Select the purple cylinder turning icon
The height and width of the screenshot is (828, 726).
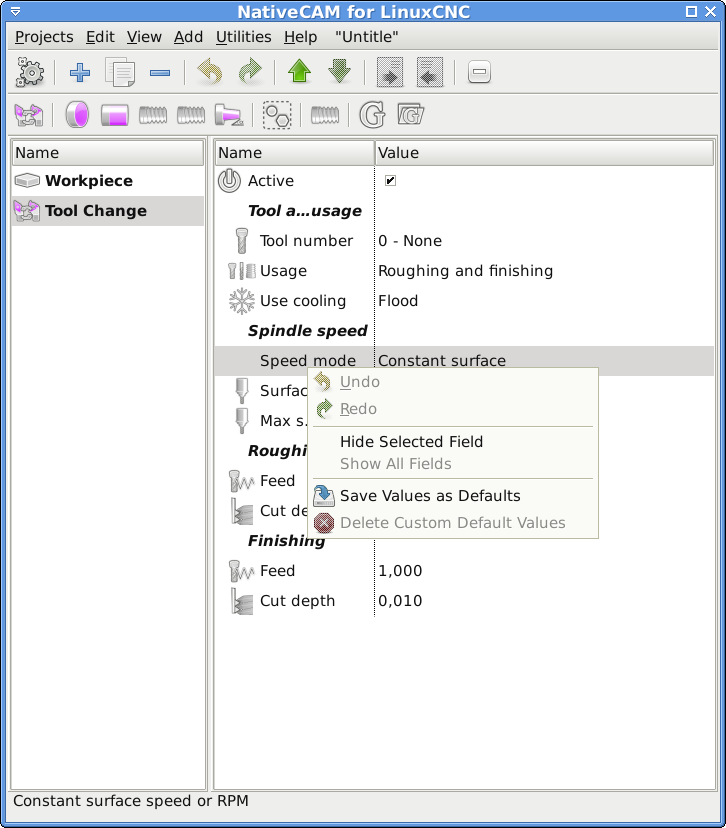(115, 115)
